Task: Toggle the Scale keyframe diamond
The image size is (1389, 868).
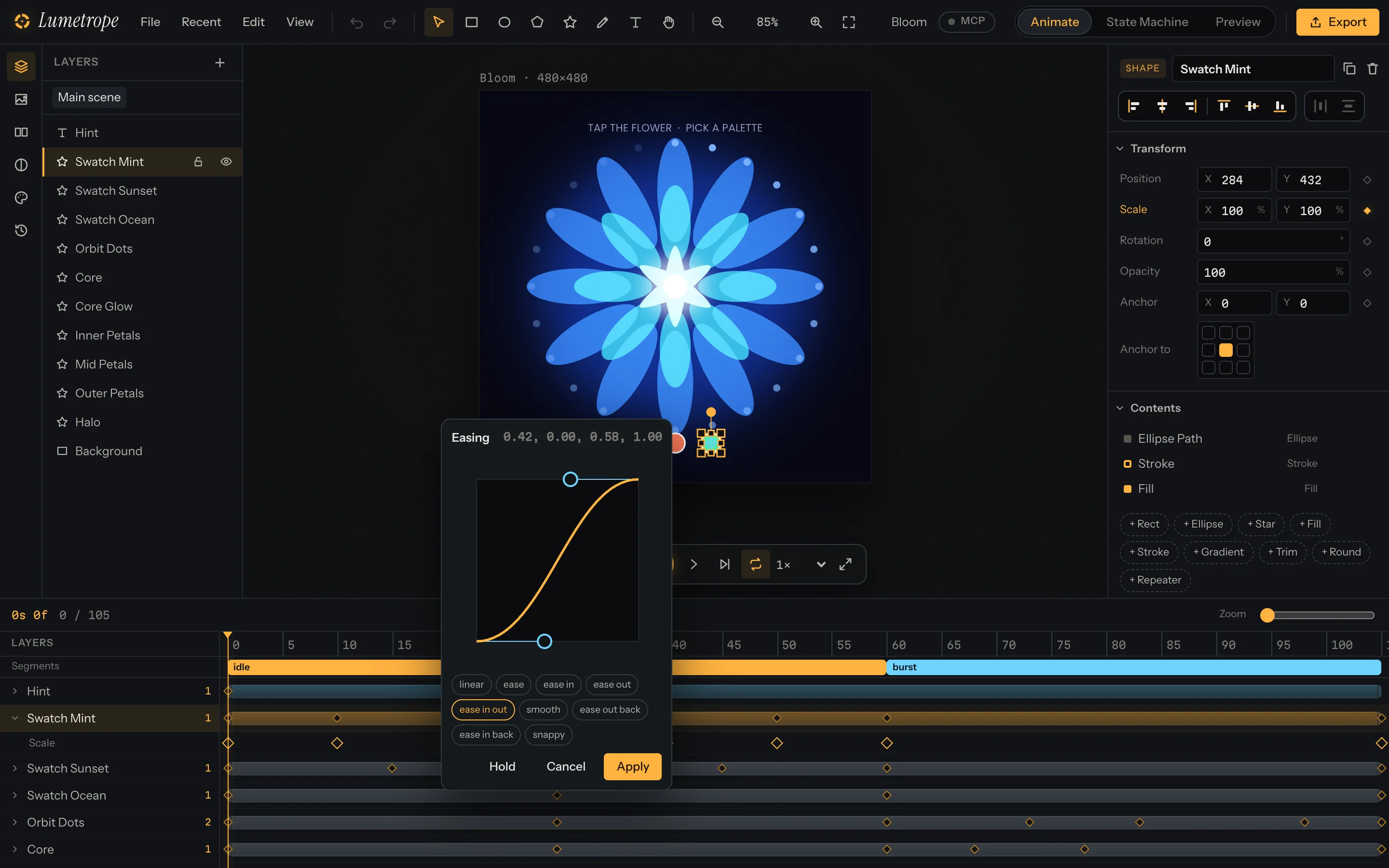Action: pyautogui.click(x=1367, y=210)
